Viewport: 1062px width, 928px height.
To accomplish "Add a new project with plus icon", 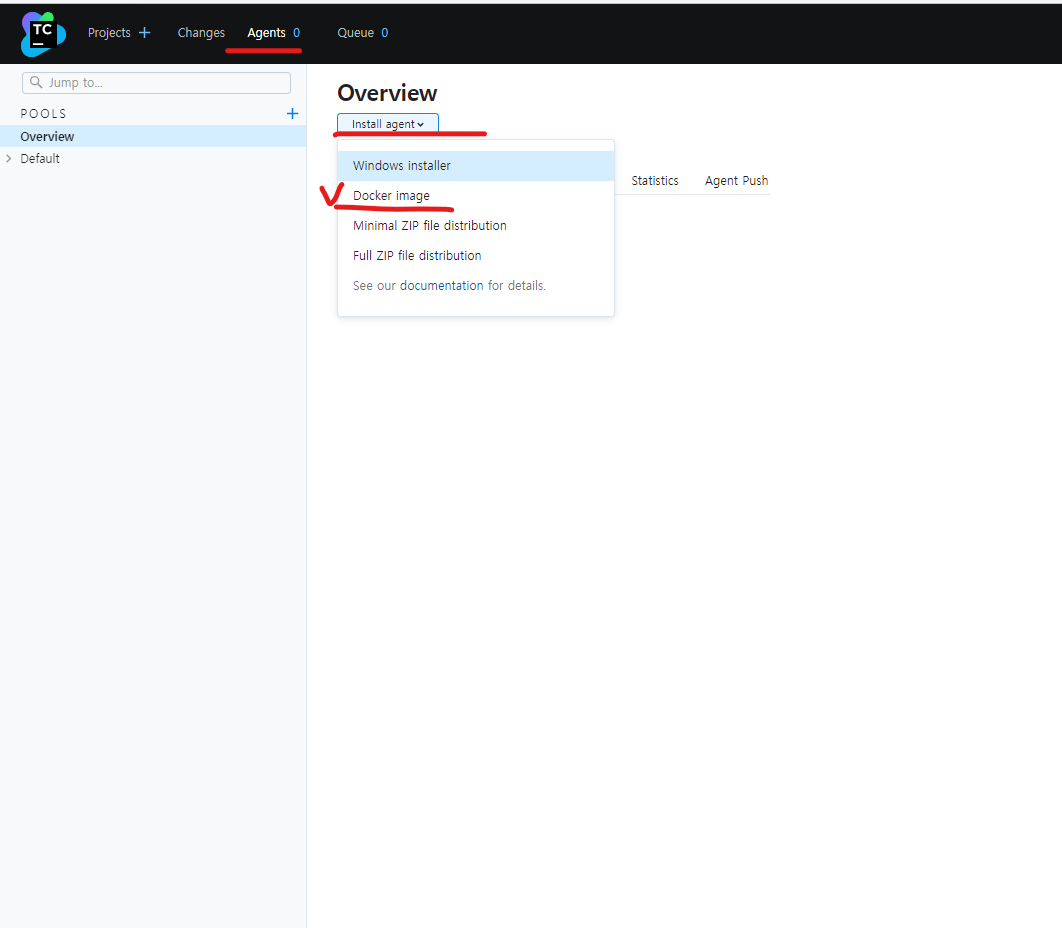I will pyautogui.click(x=144, y=33).
